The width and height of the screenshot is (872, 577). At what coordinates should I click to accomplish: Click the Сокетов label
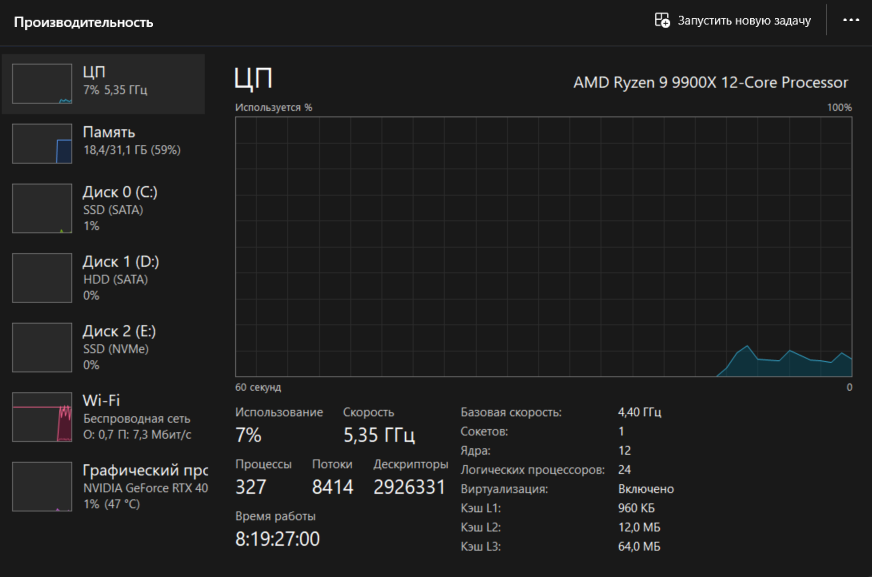click(484, 431)
